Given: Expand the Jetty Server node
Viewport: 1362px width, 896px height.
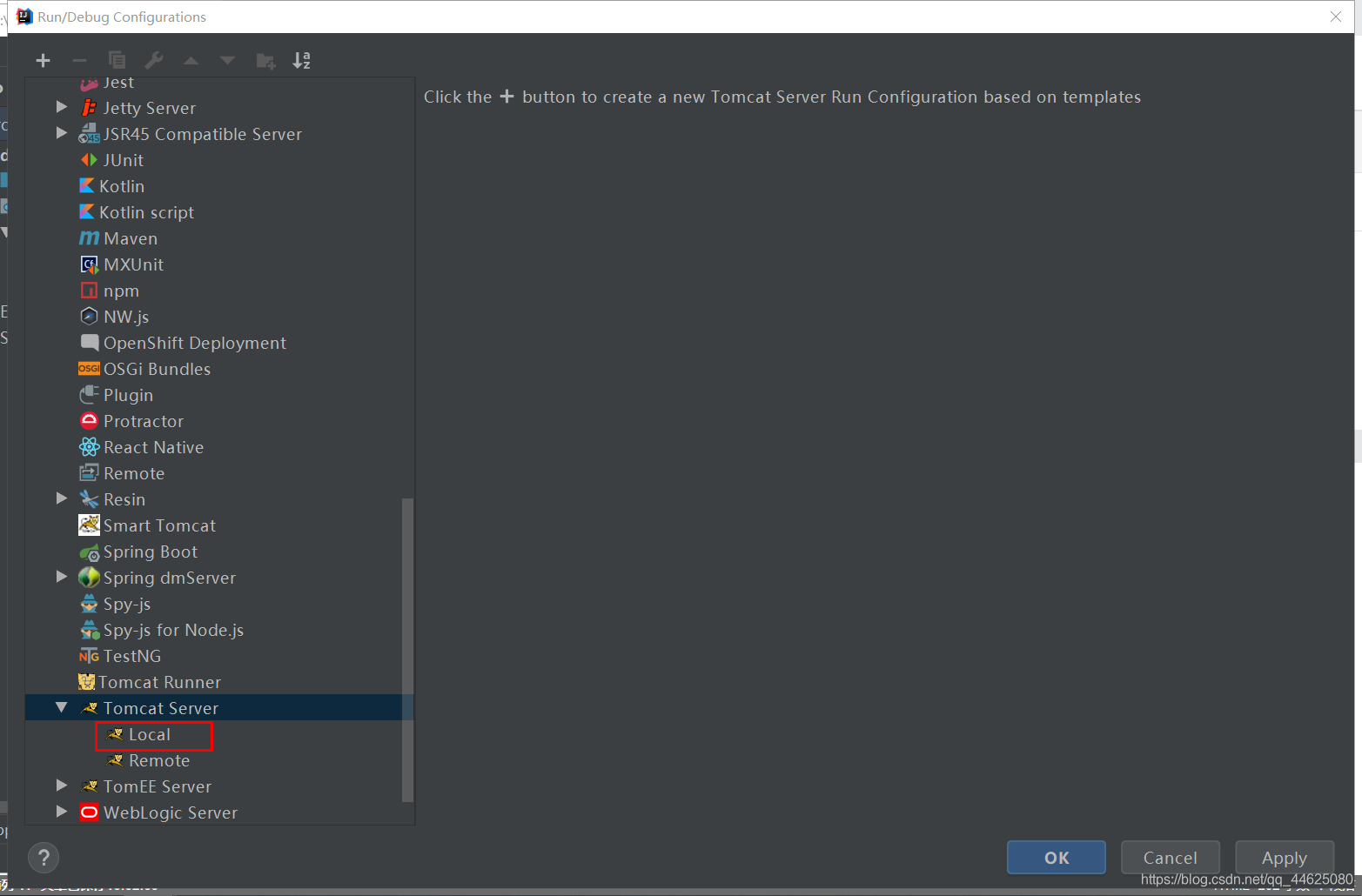Looking at the screenshot, I should click(x=62, y=107).
